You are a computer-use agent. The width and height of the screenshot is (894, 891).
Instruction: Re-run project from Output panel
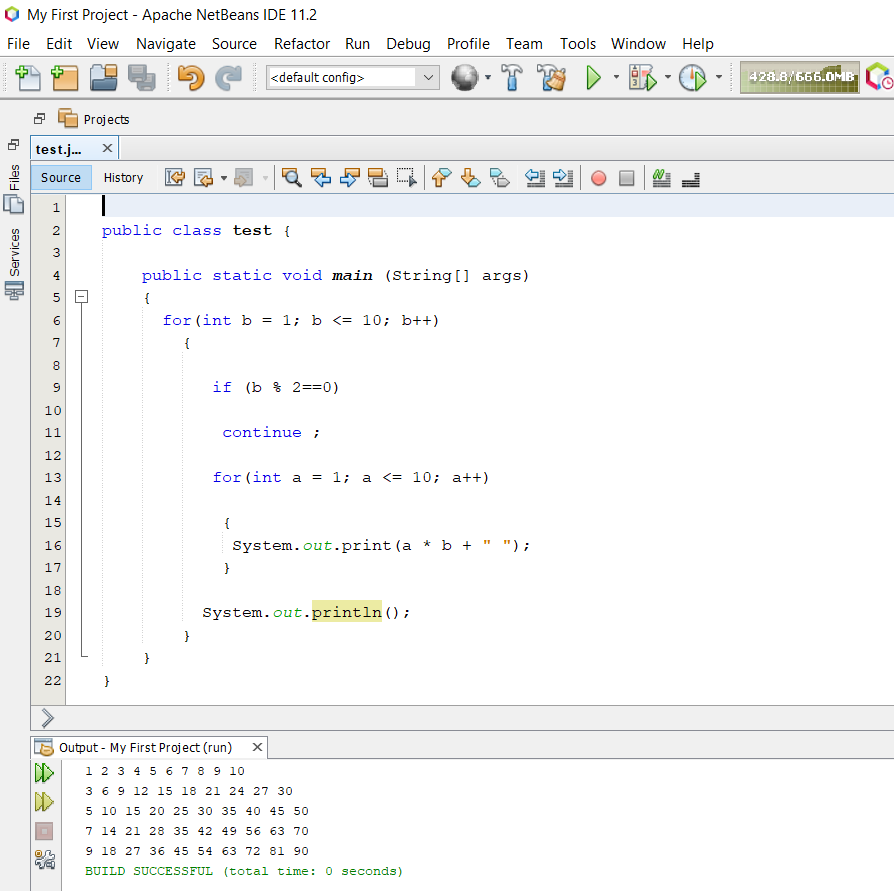tap(44, 773)
